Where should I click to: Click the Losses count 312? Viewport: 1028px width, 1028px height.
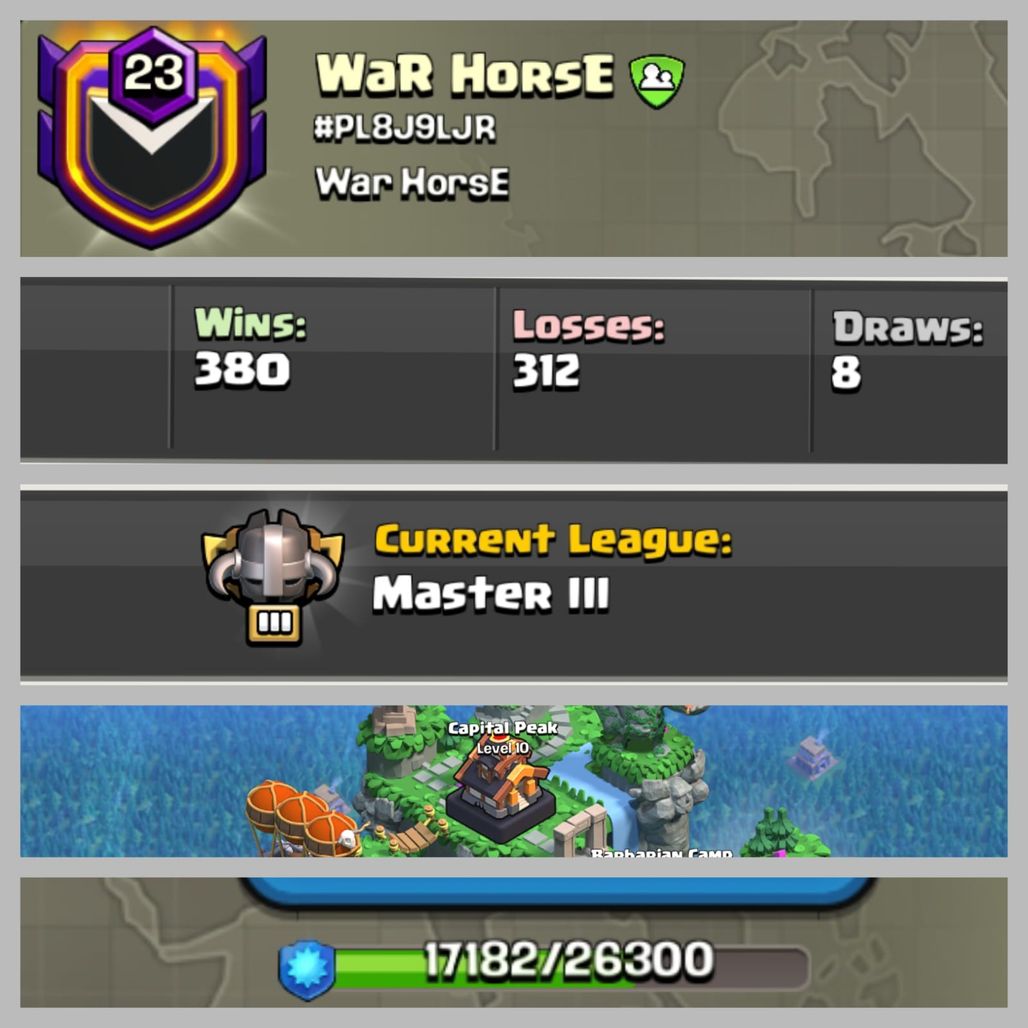pos(546,371)
